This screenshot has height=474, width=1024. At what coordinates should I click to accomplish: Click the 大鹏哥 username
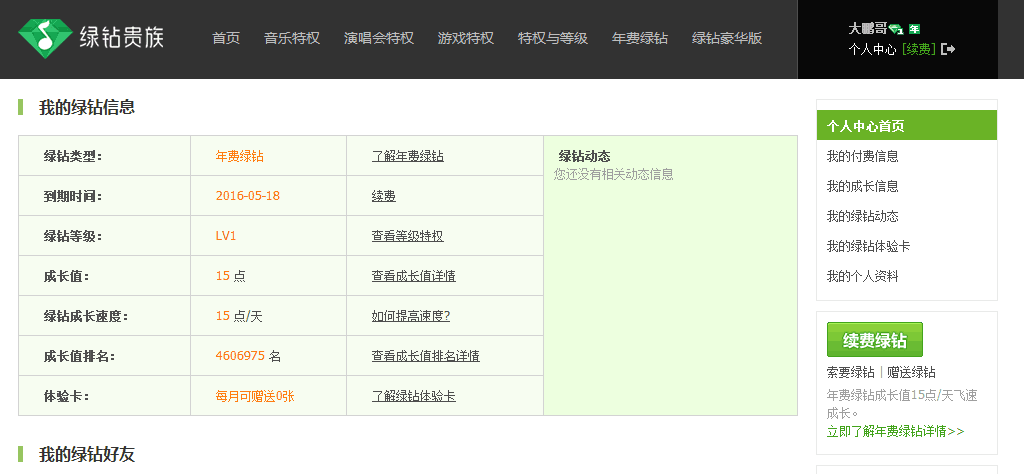coord(868,29)
